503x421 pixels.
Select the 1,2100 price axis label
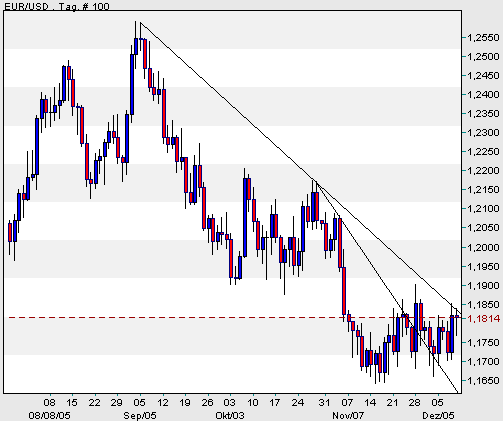483,209
